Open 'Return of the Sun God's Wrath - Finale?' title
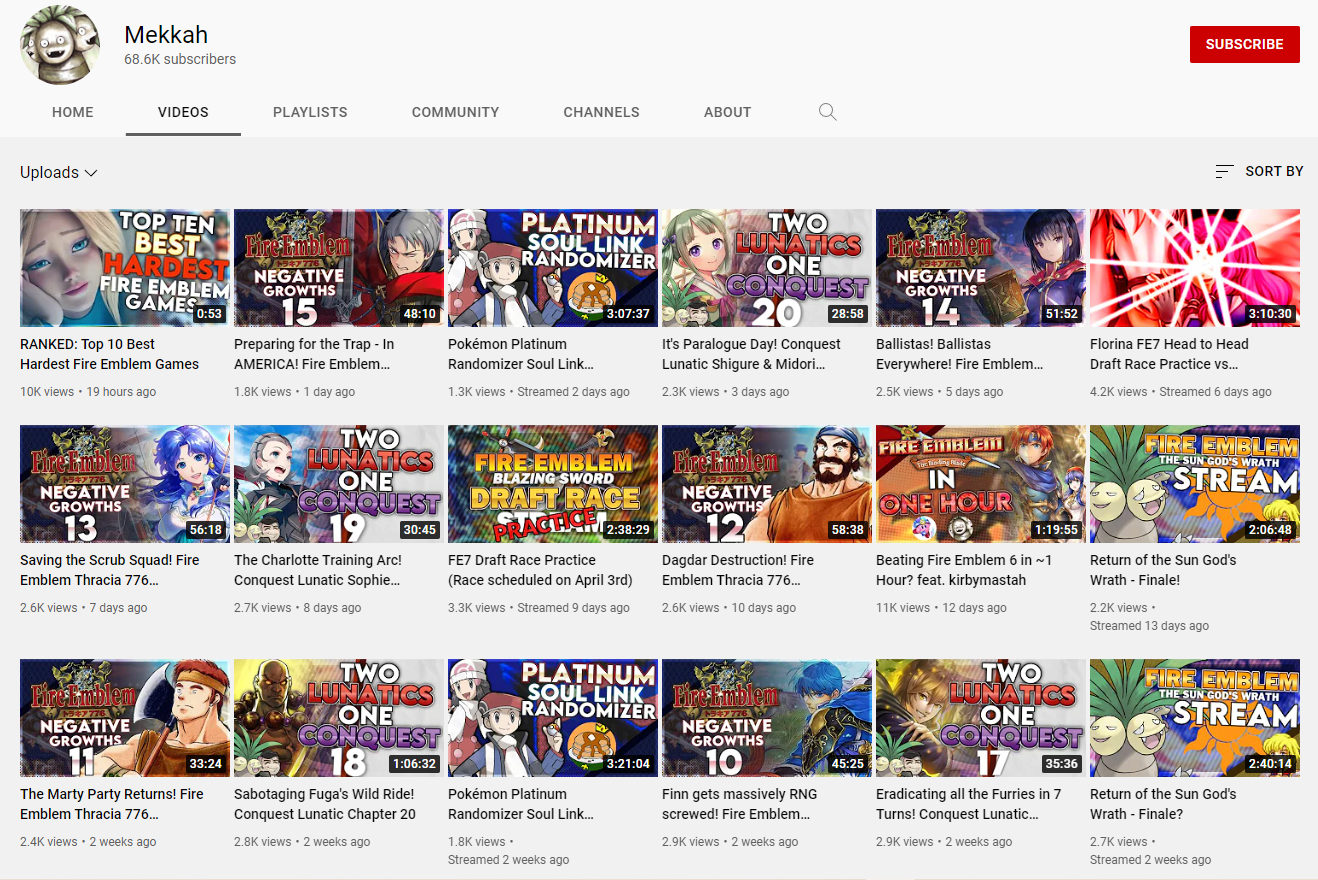This screenshot has height=880, width=1318. (x=1164, y=804)
